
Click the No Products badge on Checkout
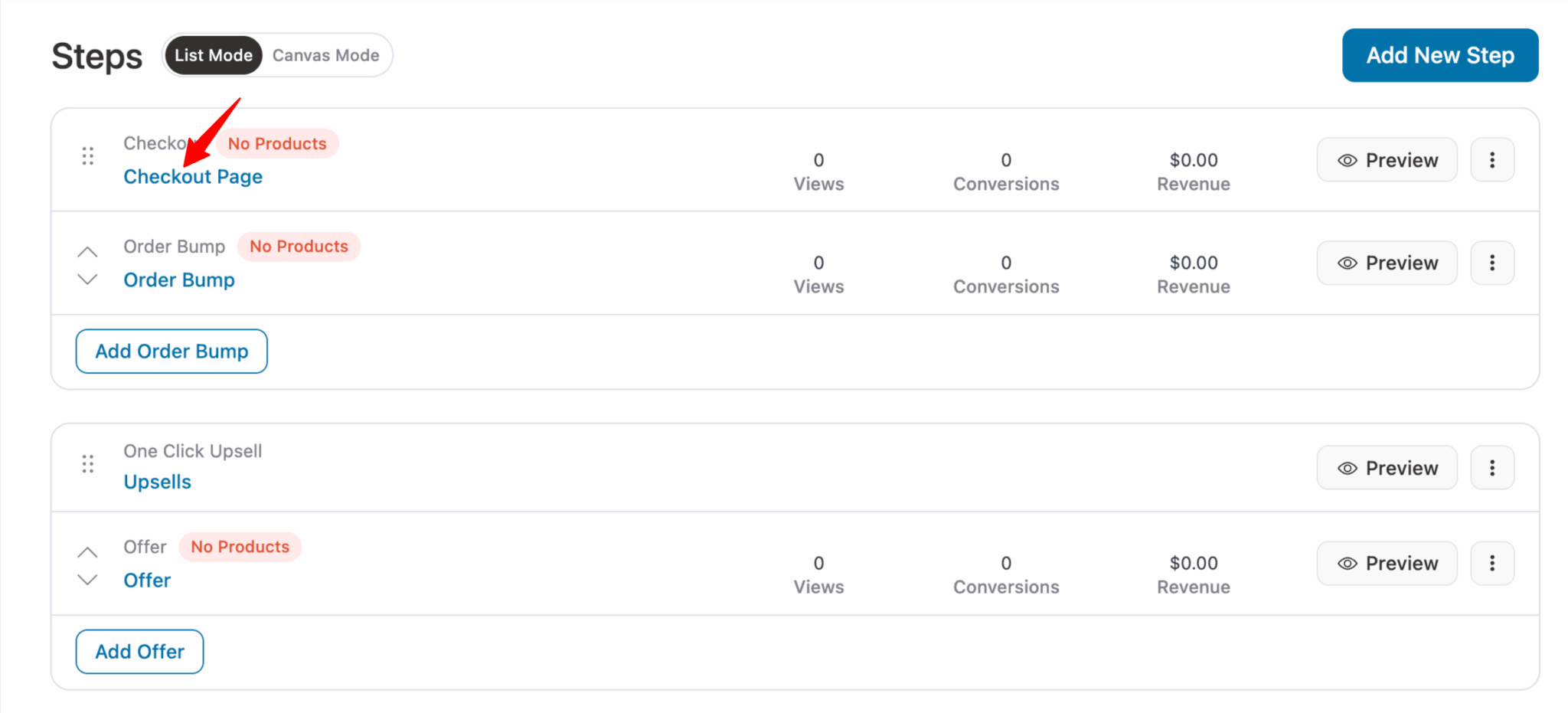pos(277,143)
